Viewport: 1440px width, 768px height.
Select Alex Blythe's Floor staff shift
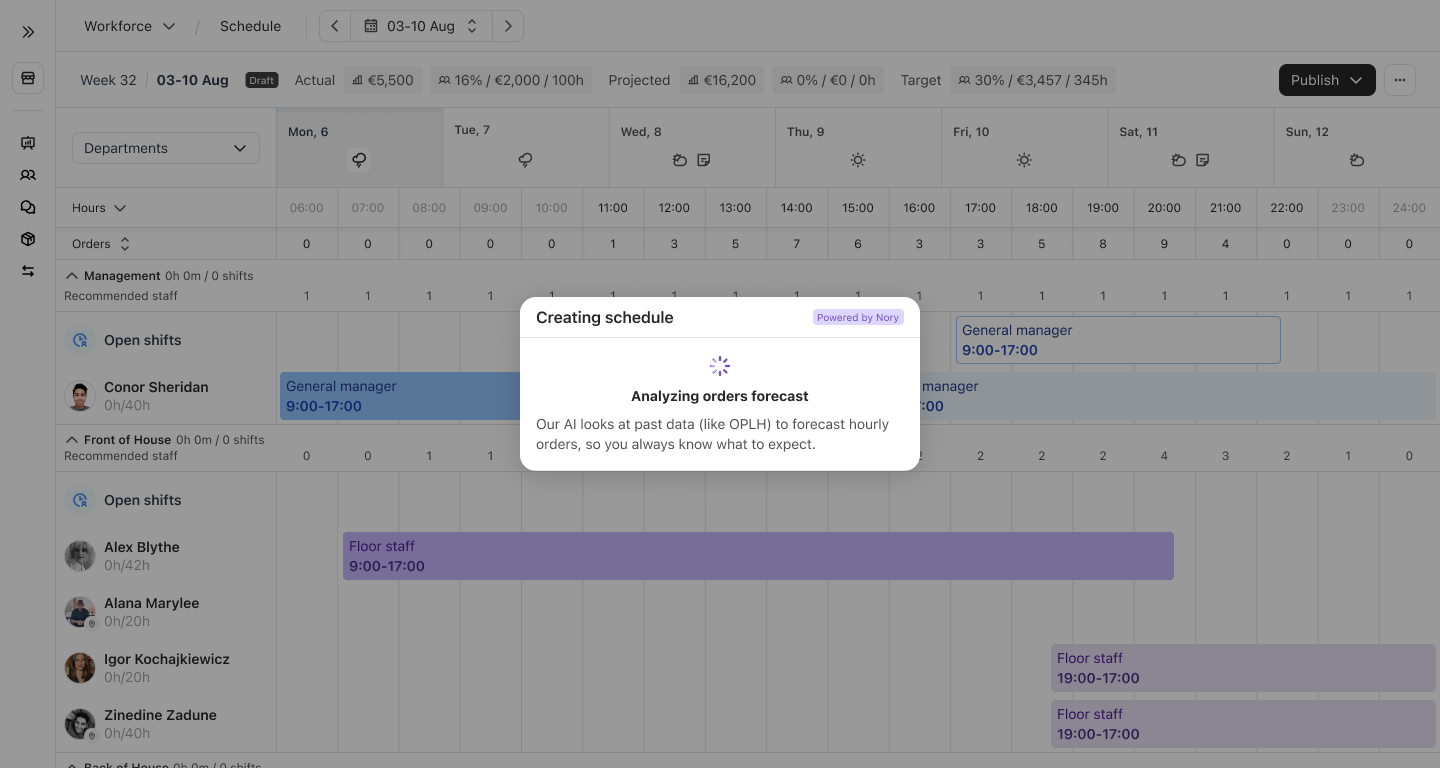pyautogui.click(x=757, y=556)
